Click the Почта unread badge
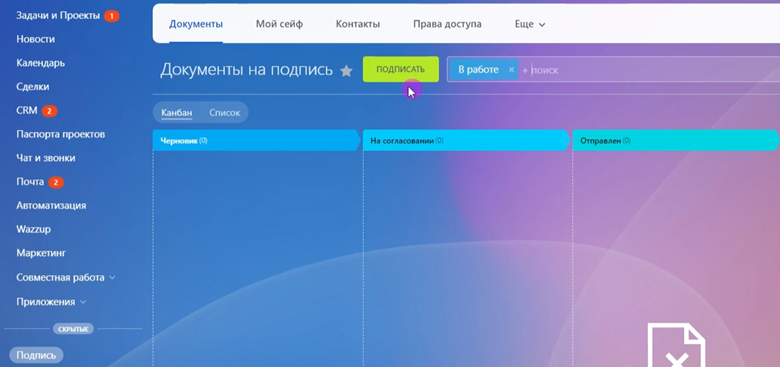This screenshot has height=367, width=780. pyautogui.click(x=56, y=183)
